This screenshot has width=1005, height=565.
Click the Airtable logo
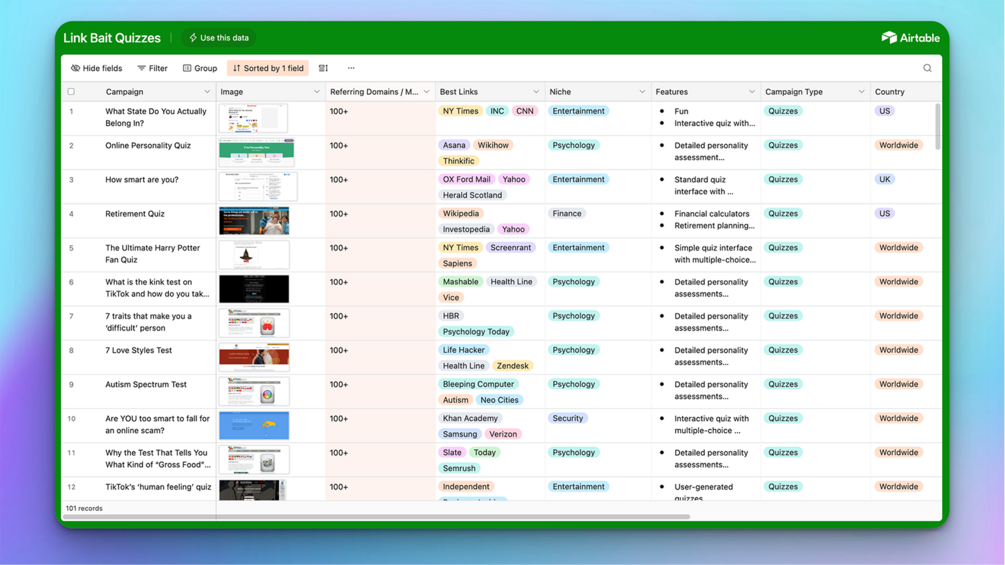[911, 38]
